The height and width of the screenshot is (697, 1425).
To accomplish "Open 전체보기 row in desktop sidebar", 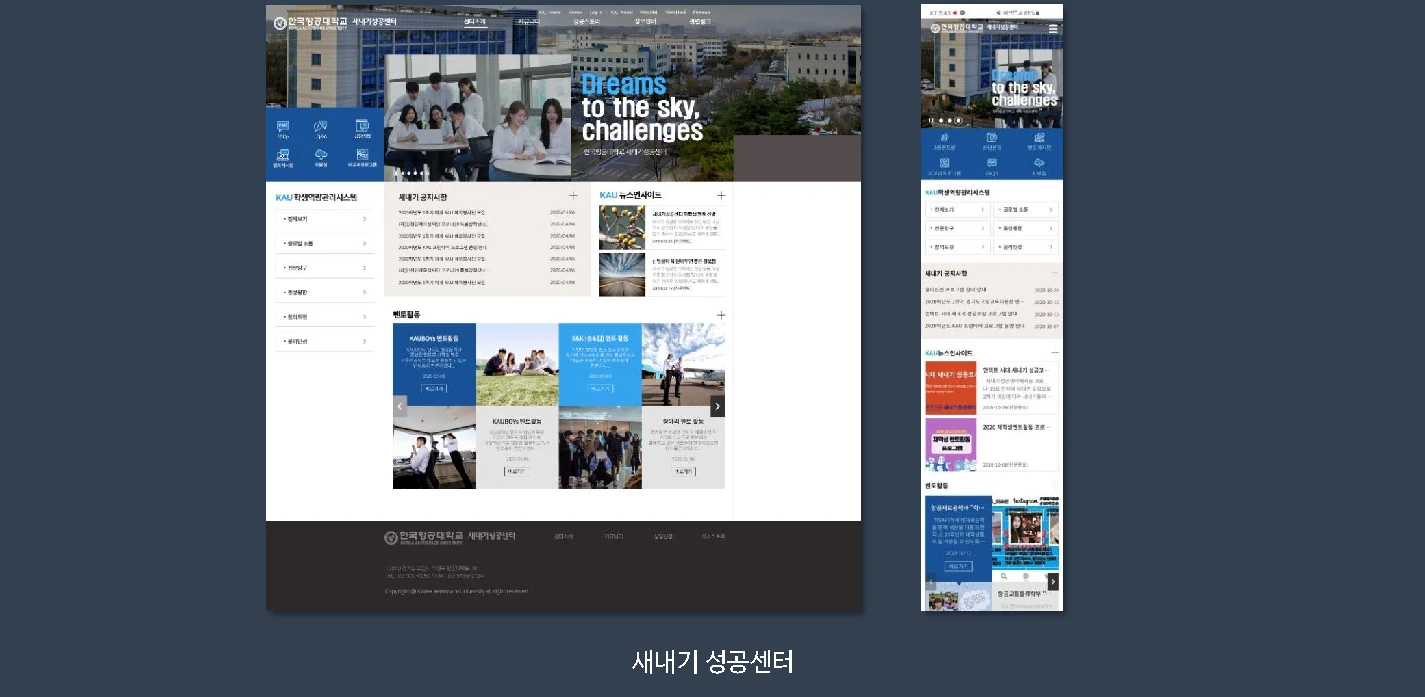I will tap(325, 218).
